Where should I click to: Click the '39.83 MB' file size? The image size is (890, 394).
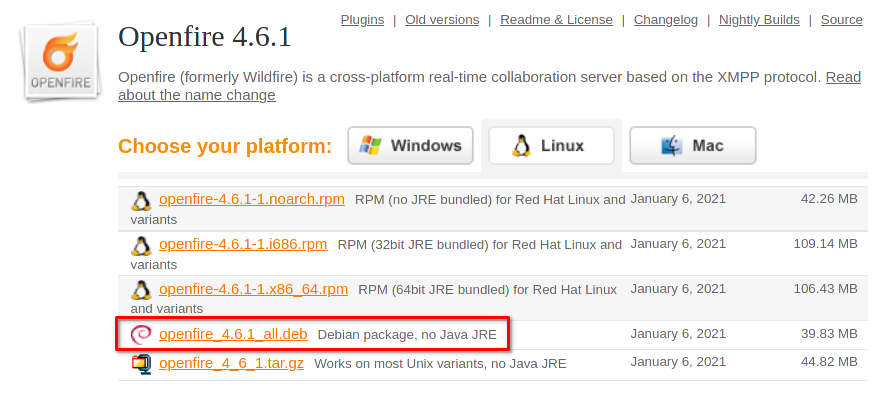829,334
